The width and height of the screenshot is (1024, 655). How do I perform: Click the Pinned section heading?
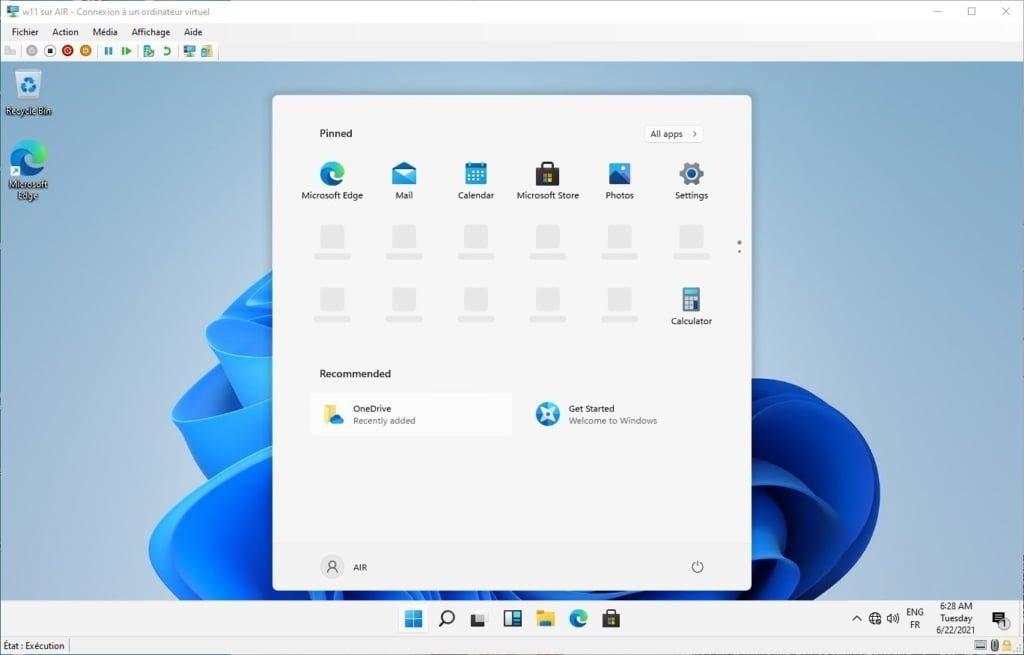coord(336,133)
